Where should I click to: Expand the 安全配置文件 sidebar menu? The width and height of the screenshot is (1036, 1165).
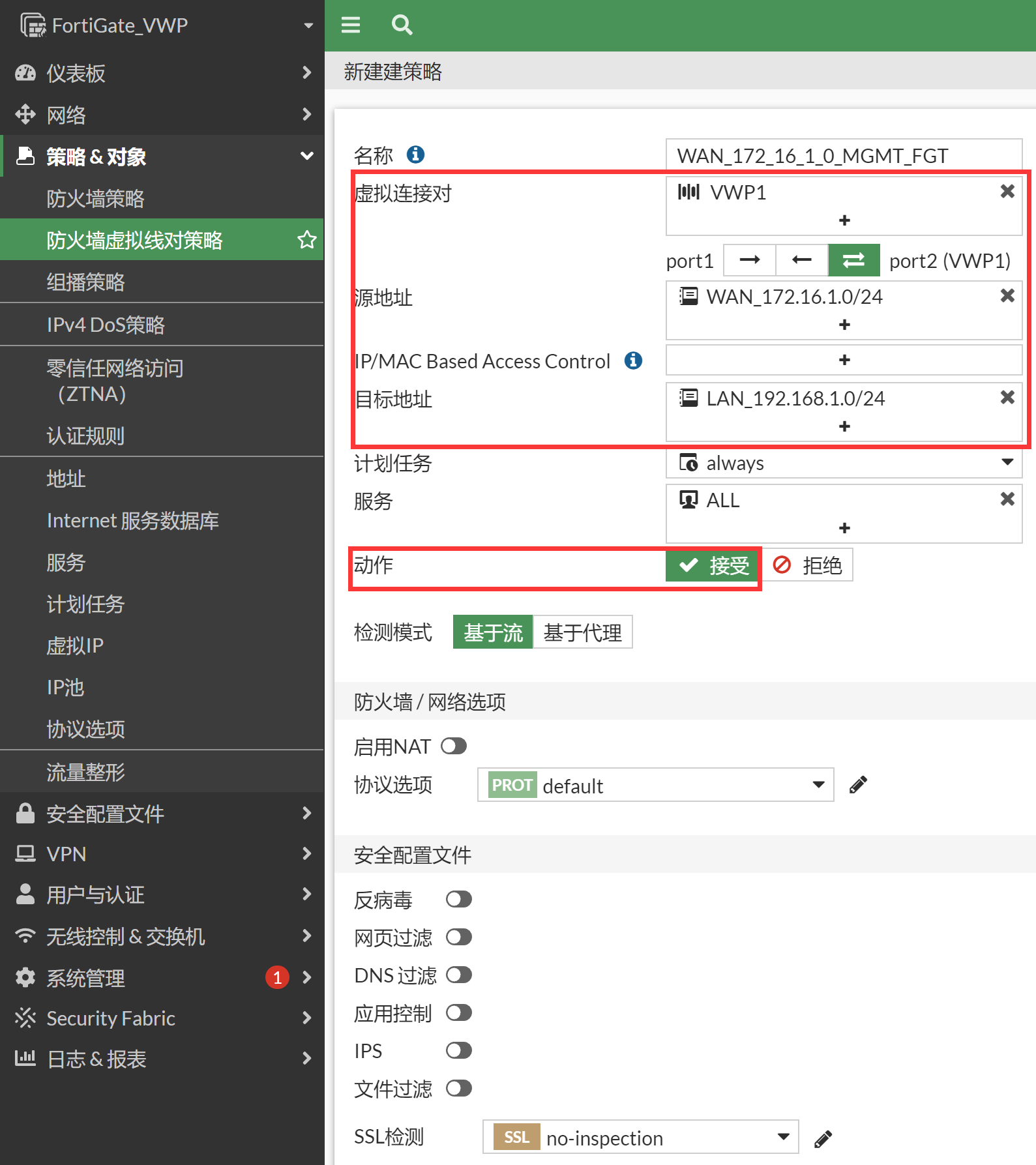coord(162,814)
